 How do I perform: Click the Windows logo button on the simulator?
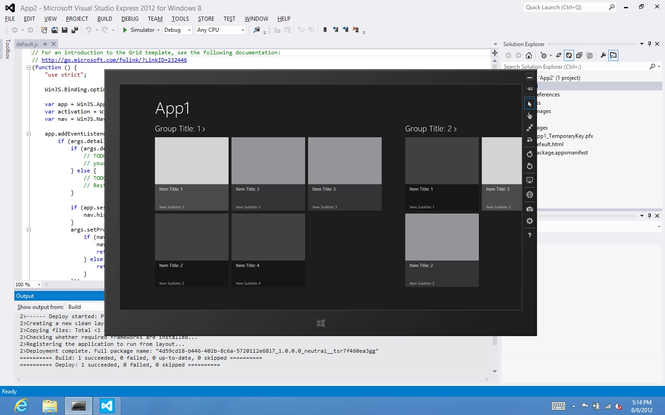321,323
